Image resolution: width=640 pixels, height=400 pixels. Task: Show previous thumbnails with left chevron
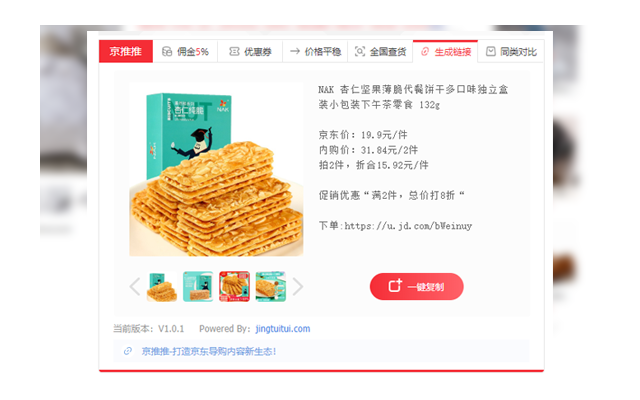[x=135, y=287]
